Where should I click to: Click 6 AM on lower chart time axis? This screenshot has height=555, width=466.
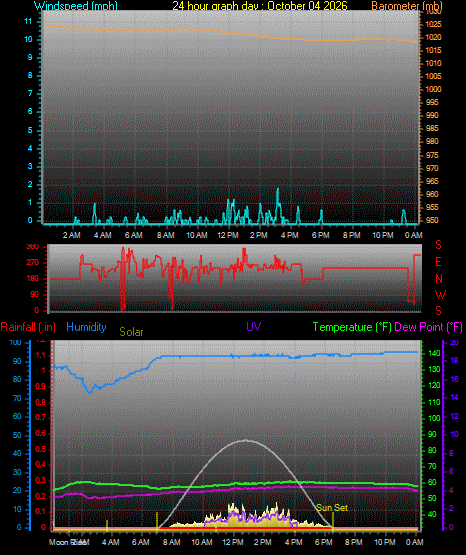click(x=141, y=542)
